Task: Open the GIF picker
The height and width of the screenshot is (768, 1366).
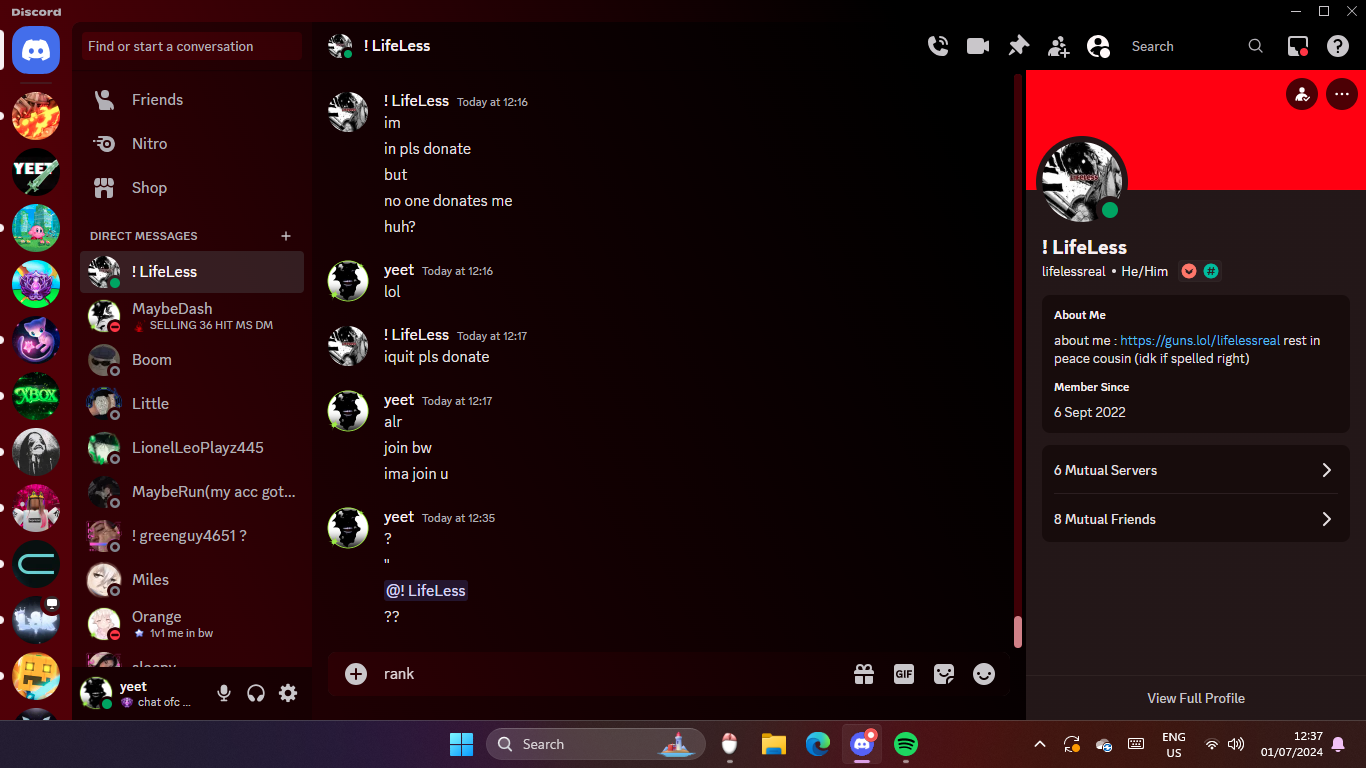Action: click(904, 674)
